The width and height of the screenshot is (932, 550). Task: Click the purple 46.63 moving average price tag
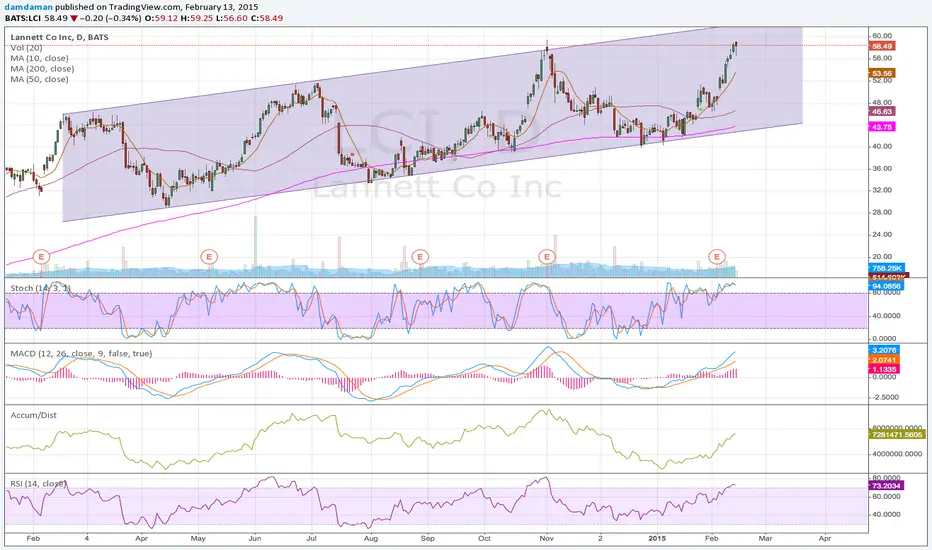882,111
